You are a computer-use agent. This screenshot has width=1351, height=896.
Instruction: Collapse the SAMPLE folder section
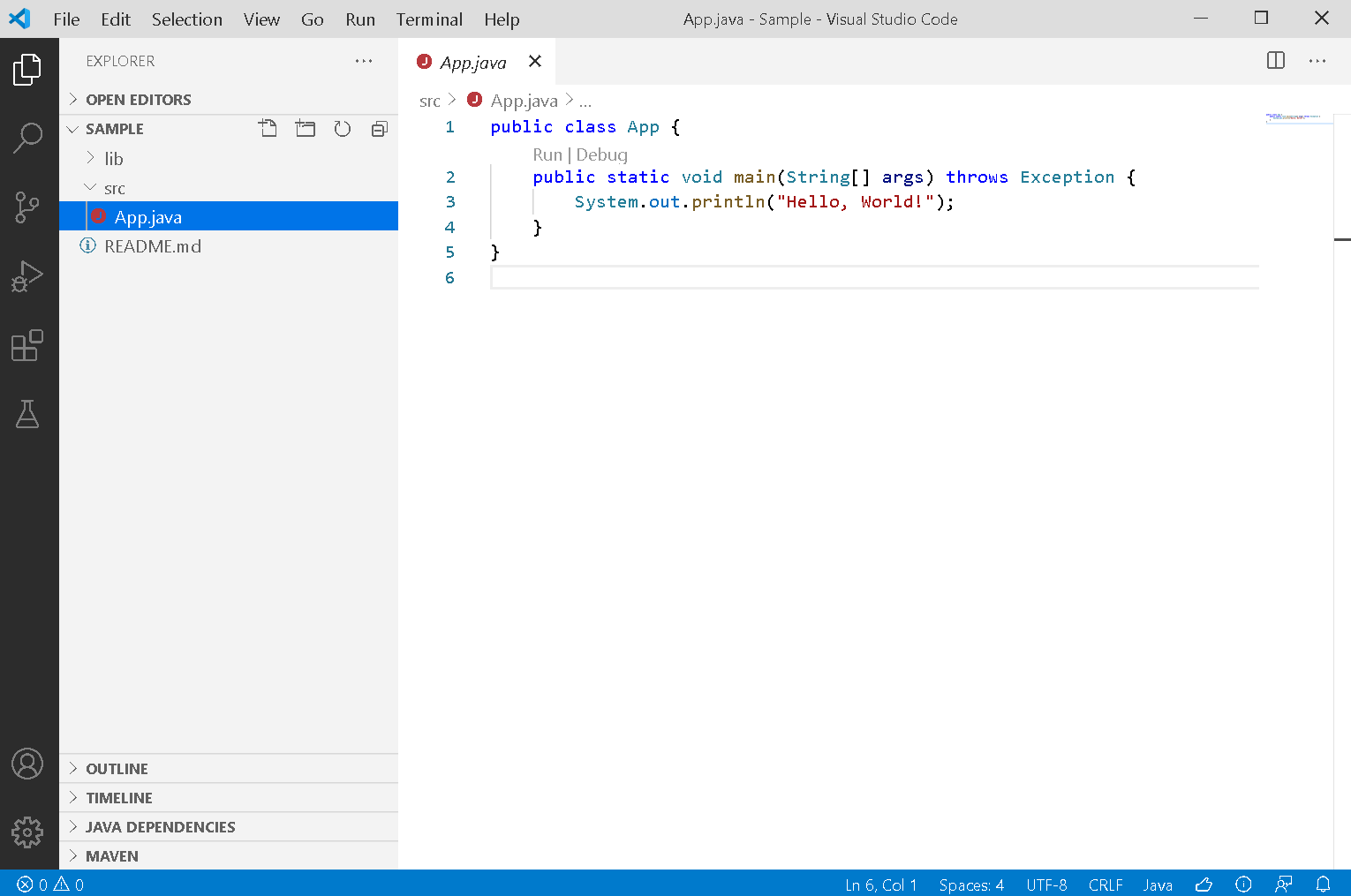click(x=159, y=129)
